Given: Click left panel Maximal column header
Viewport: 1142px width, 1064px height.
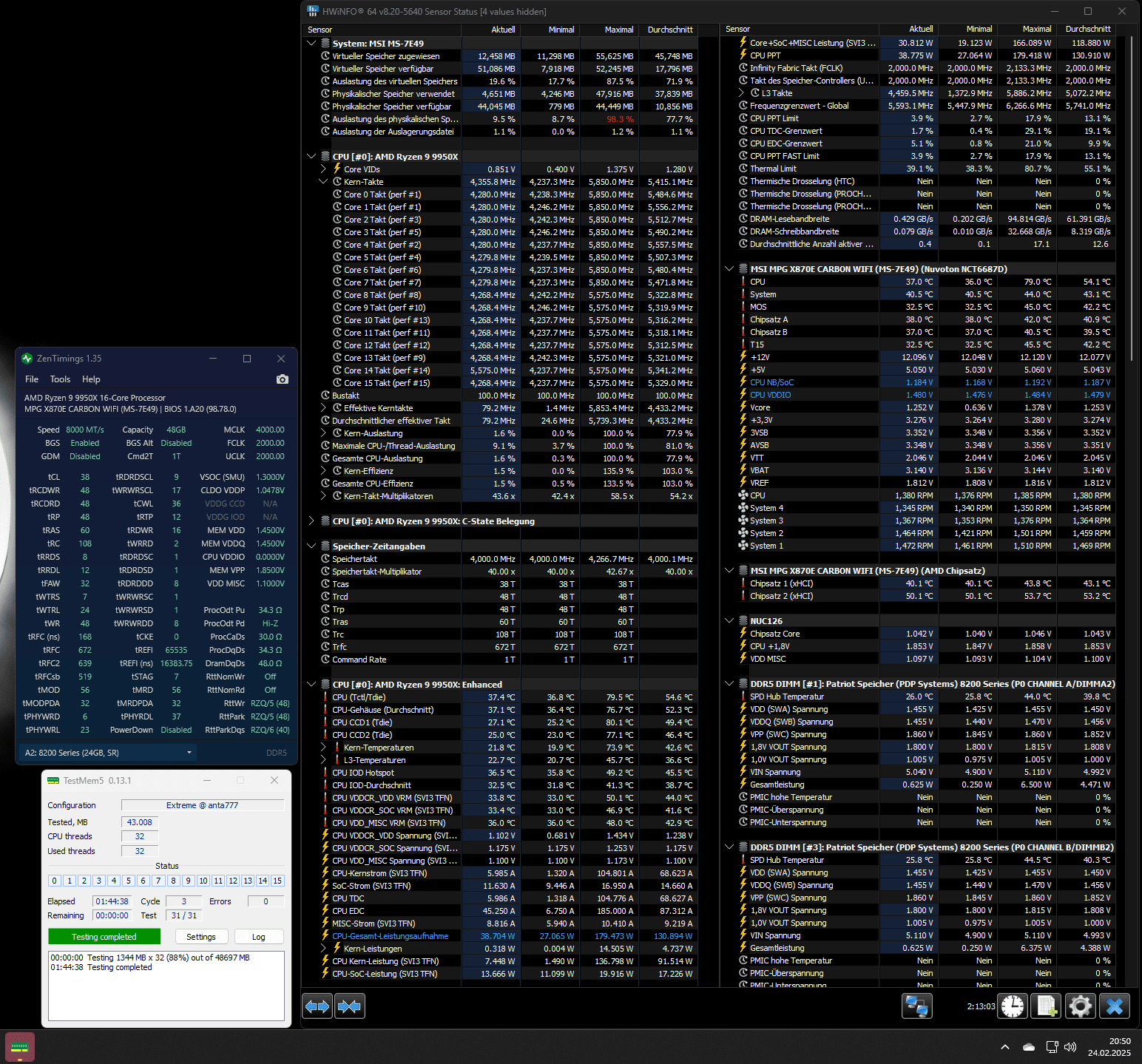Looking at the screenshot, I should (609, 30).
